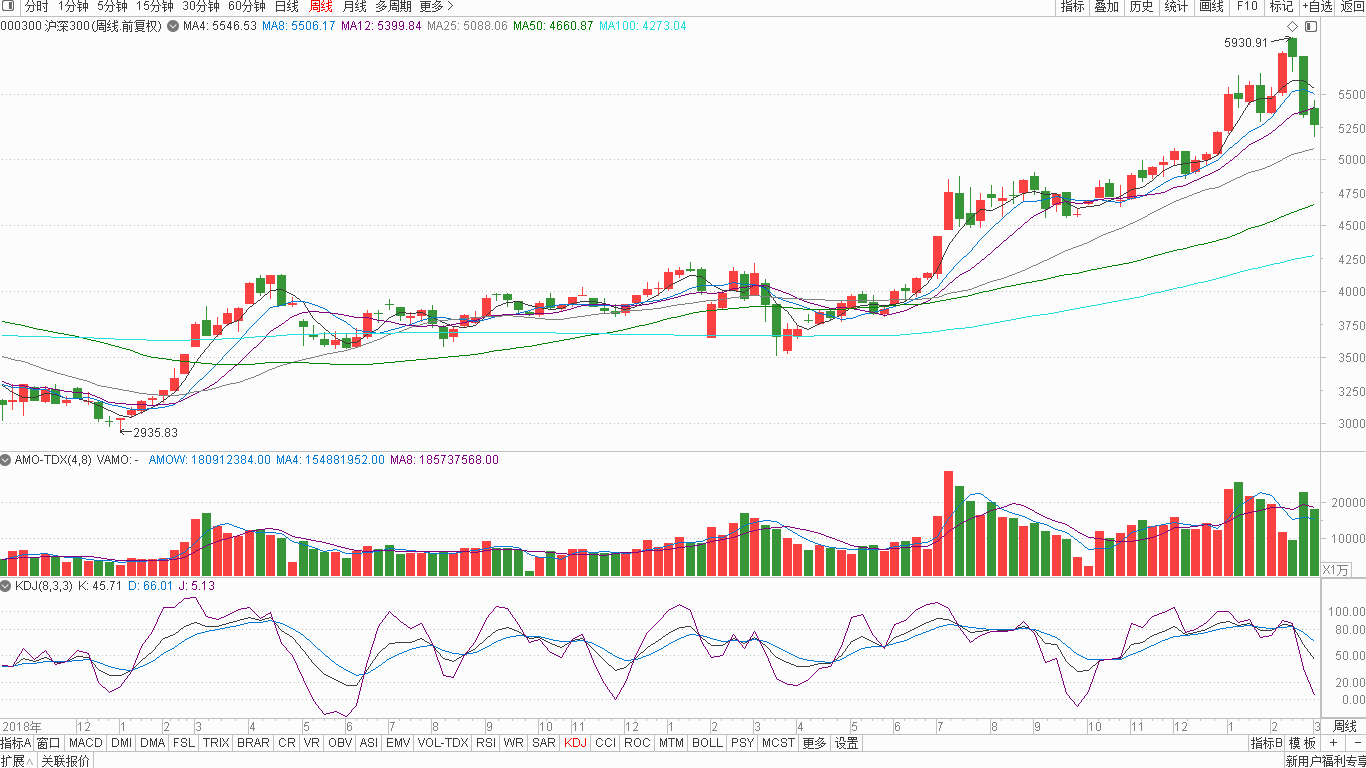This screenshot has width=1366, height=768.
Task: Select the 1分钟 period
Action: [x=74, y=6]
